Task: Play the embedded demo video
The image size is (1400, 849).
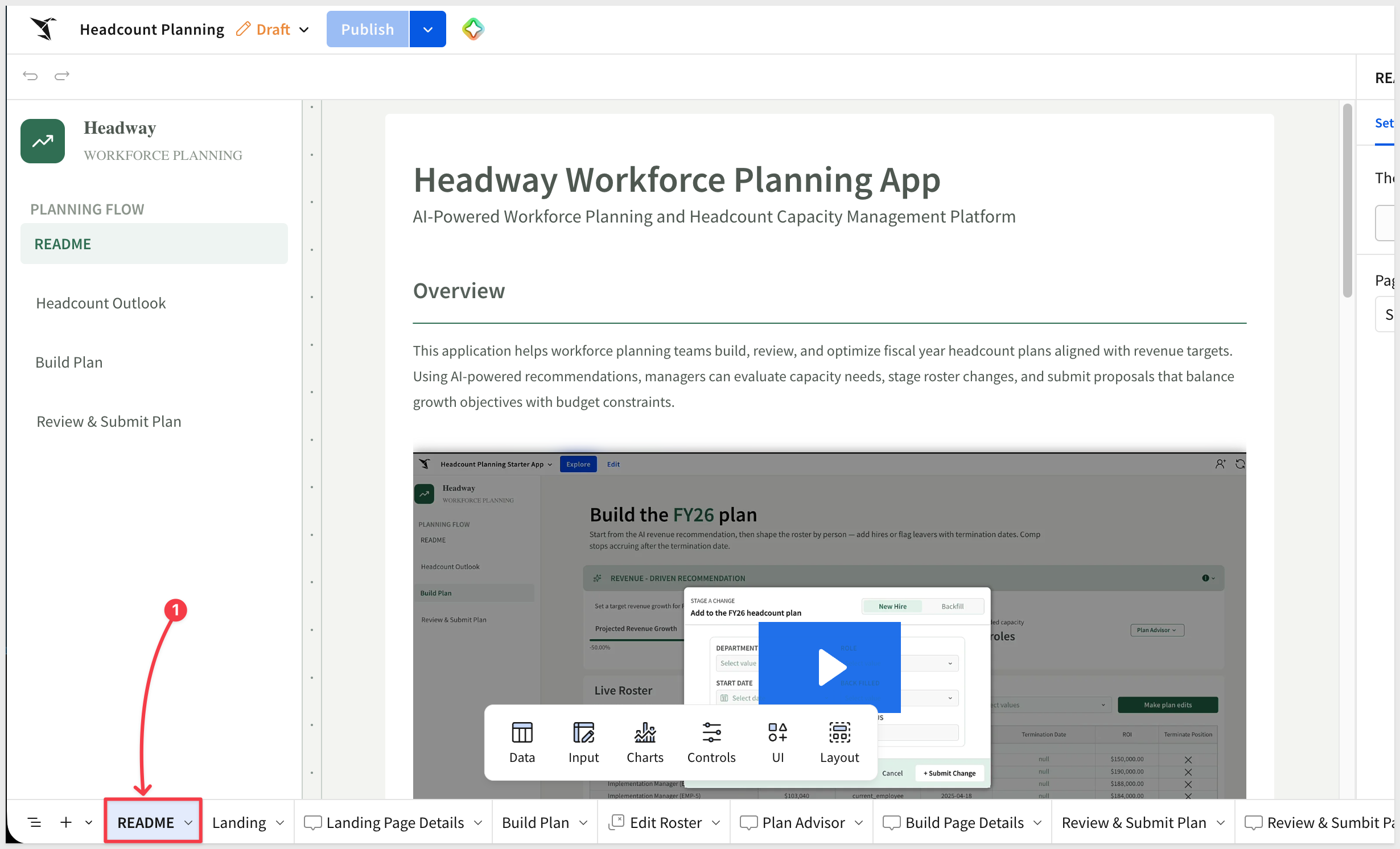Action: (830, 667)
